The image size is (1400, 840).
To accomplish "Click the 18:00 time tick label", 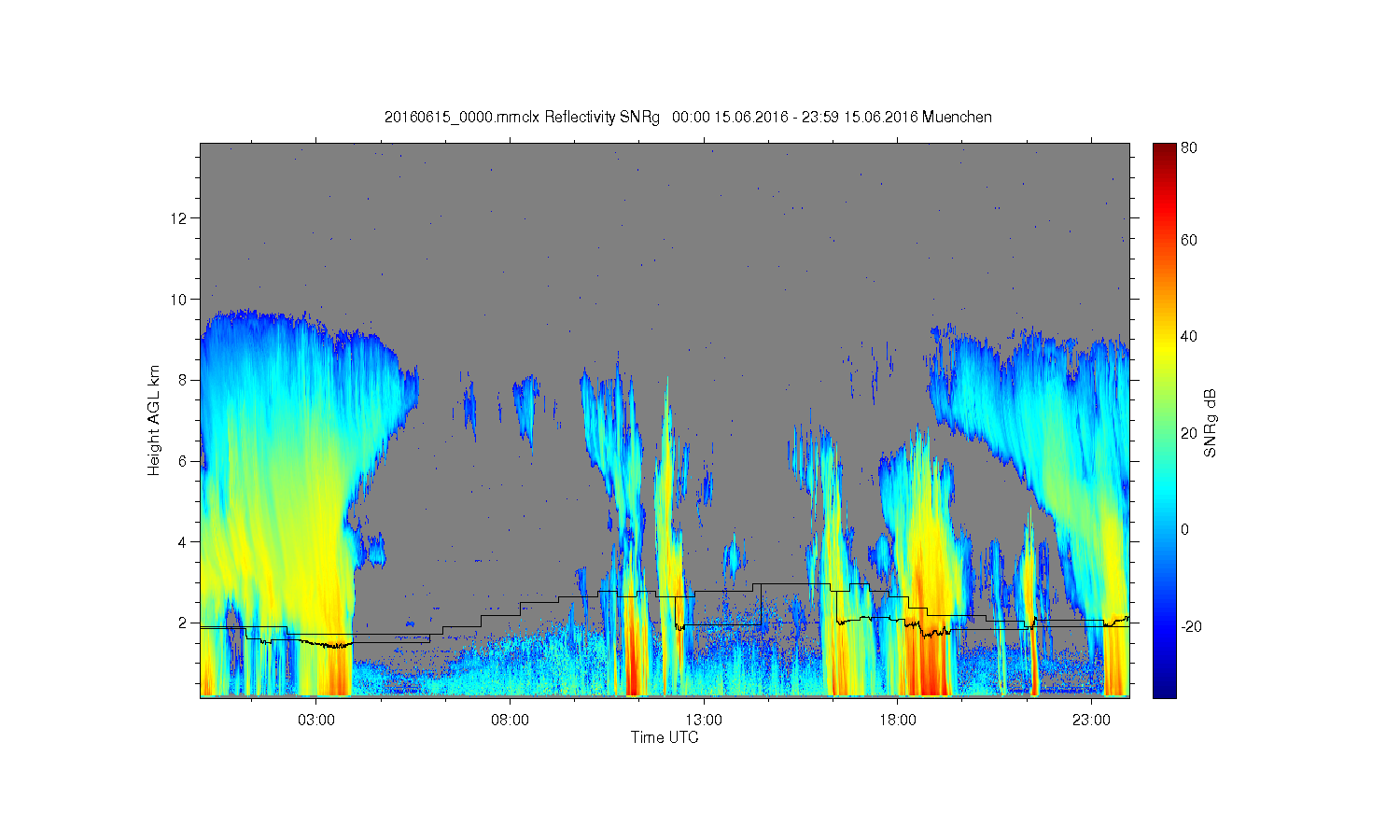I will pyautogui.click(x=898, y=721).
